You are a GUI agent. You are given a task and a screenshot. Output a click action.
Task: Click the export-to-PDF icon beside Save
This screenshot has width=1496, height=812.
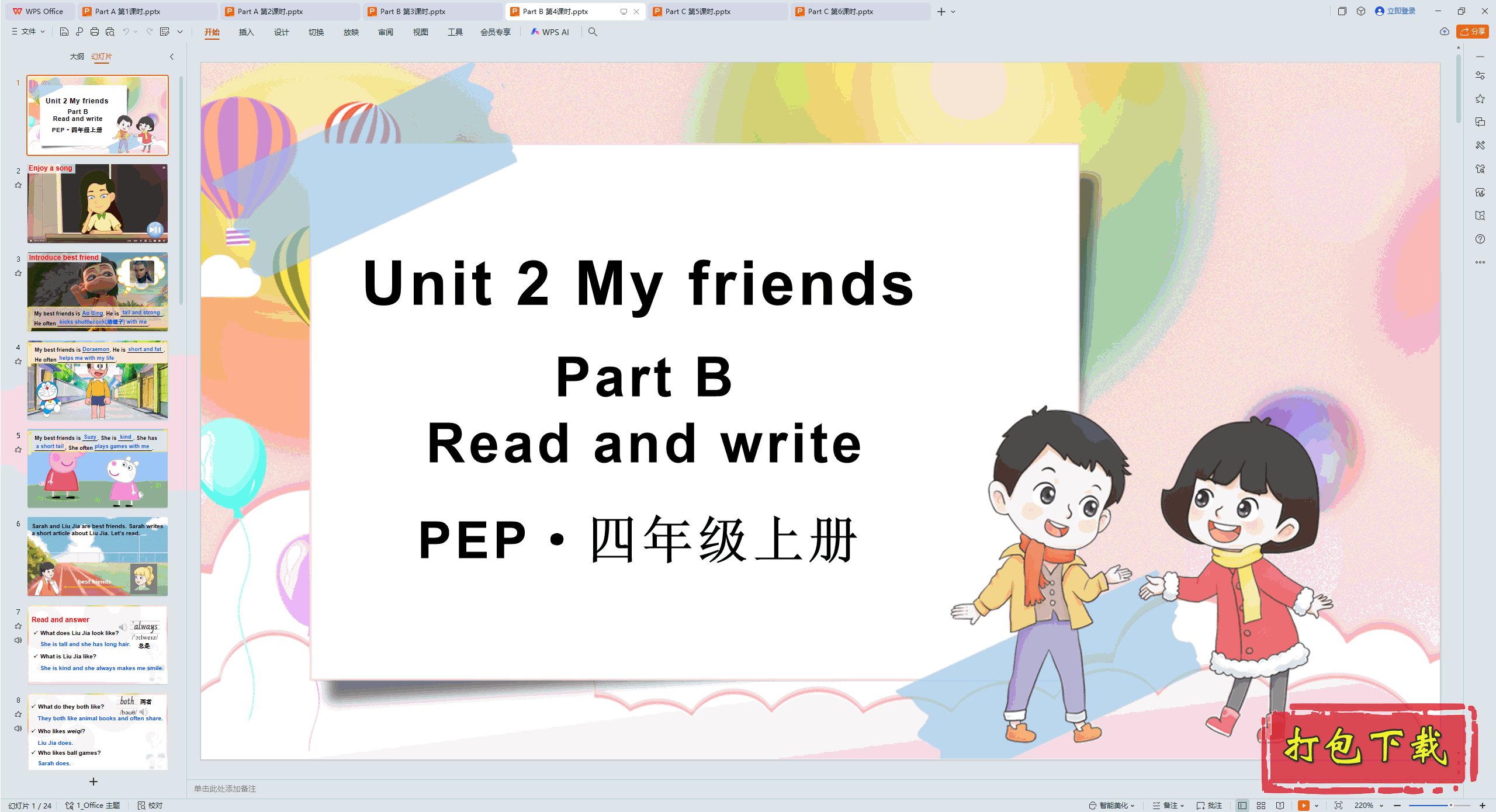coord(79,32)
